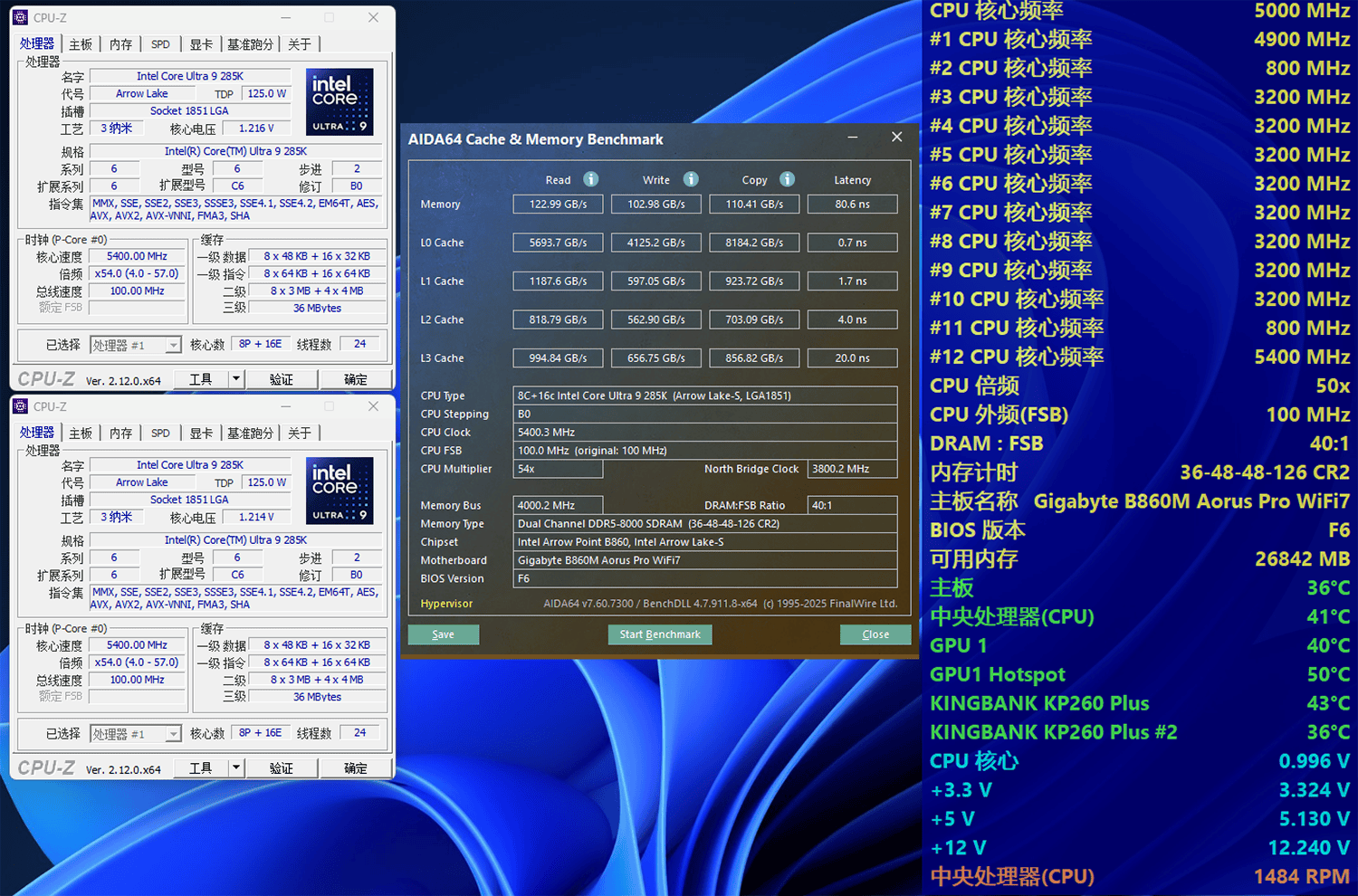The image size is (1358, 896).
Task: Select 处理器 tab in upper CPU-Z
Action: point(37,43)
